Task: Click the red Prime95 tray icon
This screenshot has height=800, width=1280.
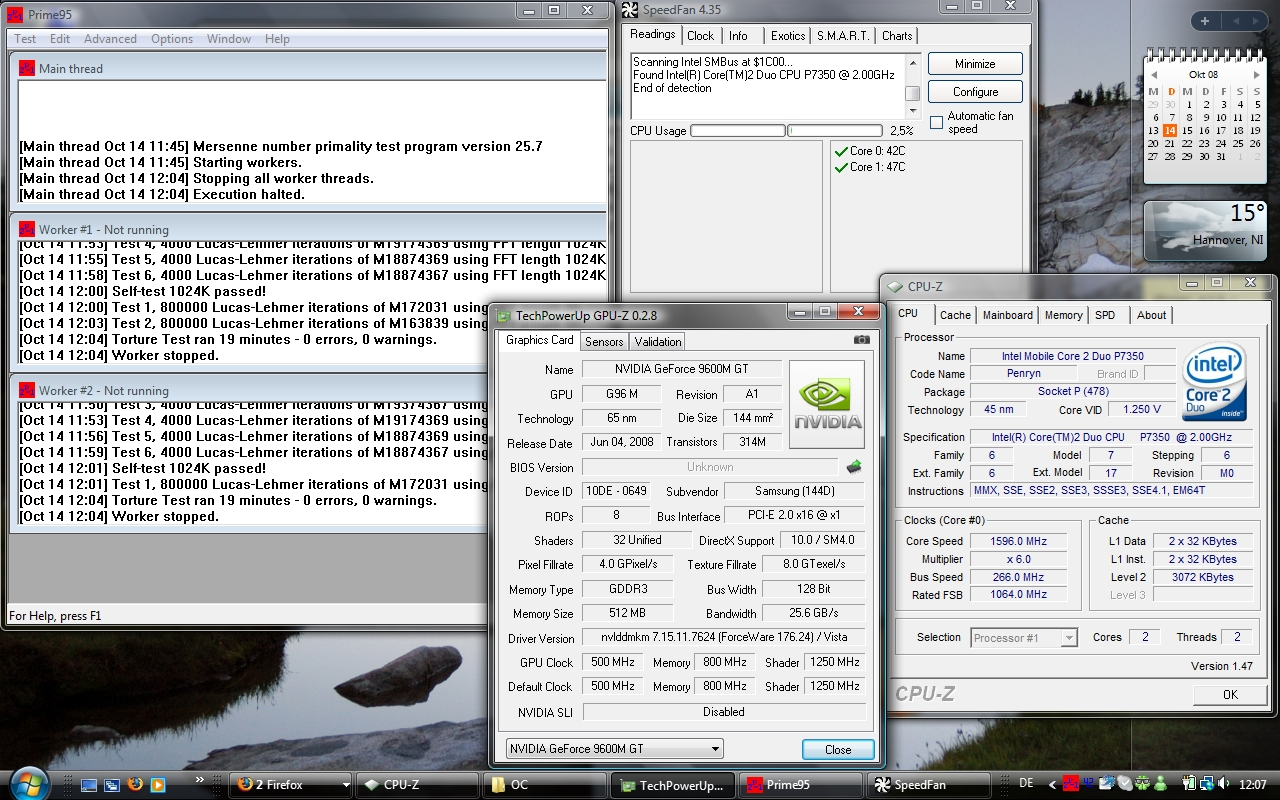Action: point(1070,784)
